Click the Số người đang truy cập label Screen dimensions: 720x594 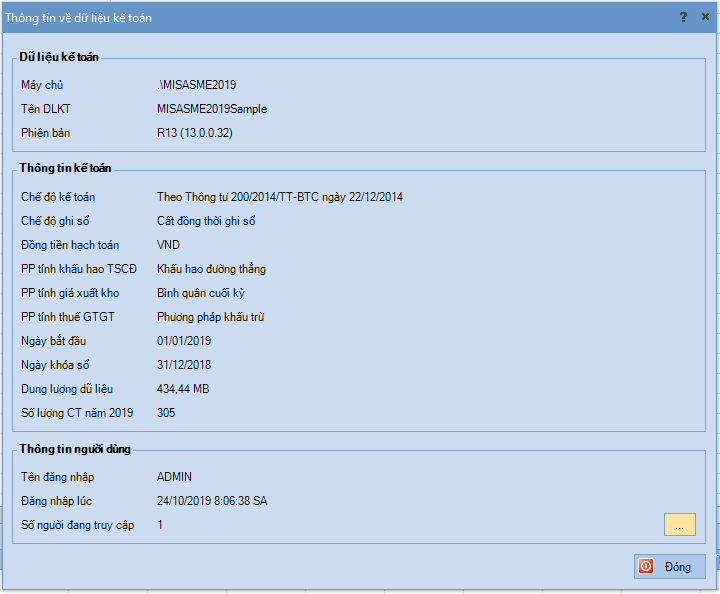point(78,525)
